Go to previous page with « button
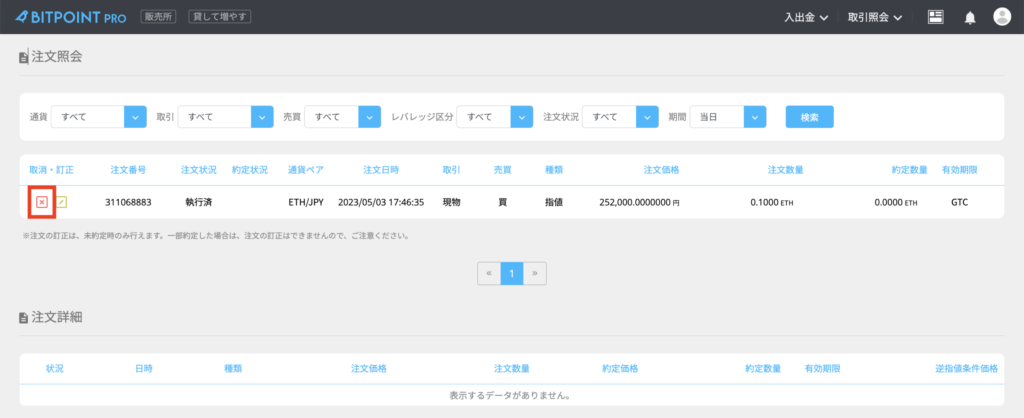This screenshot has width=1024, height=418. (489, 274)
